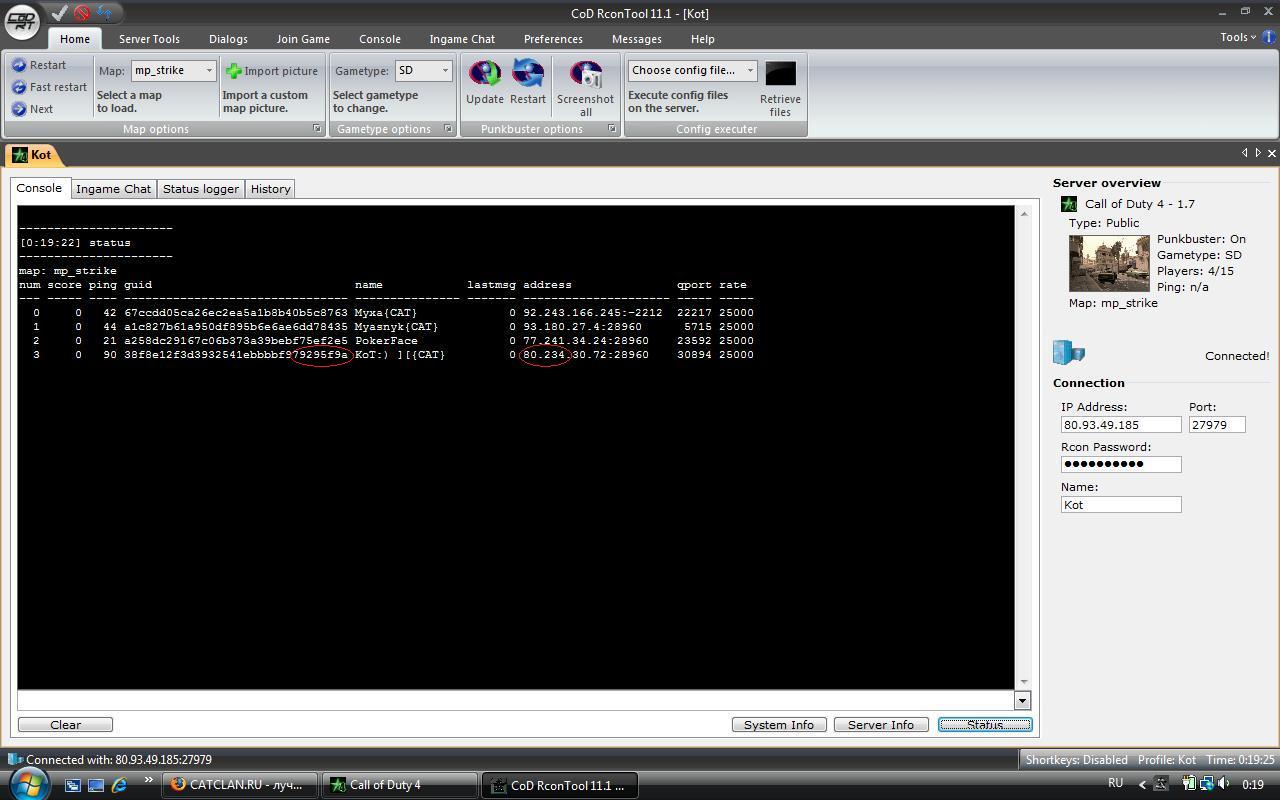Viewport: 1280px width, 800px height.
Task: Click Import picture with green plus
Action: pyautogui.click(x=272, y=71)
